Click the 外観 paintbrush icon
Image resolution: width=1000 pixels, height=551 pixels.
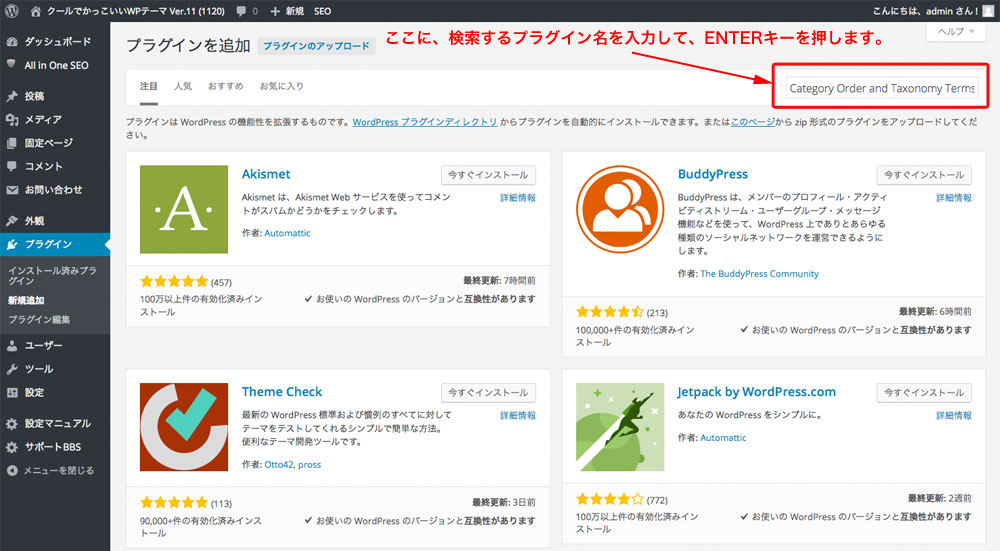click(x=11, y=221)
